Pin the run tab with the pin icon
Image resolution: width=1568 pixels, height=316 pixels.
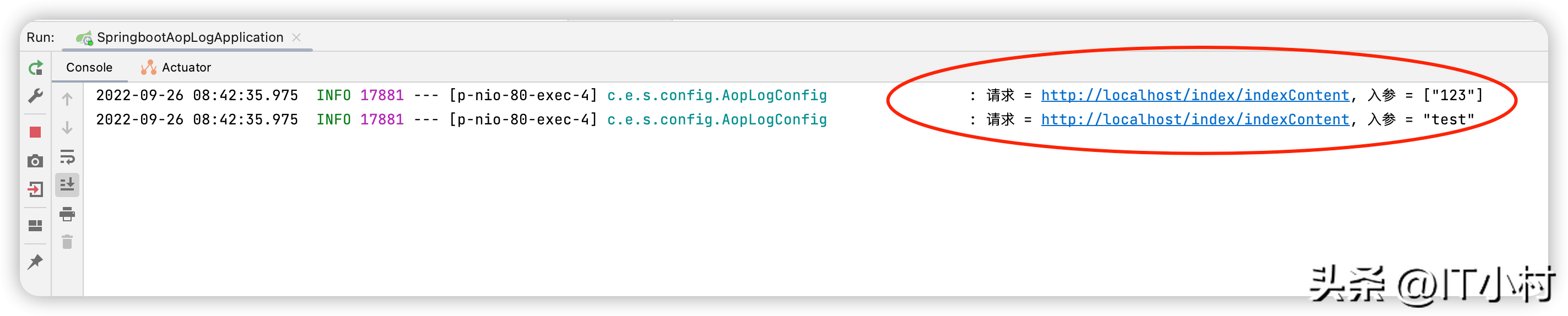point(35,262)
